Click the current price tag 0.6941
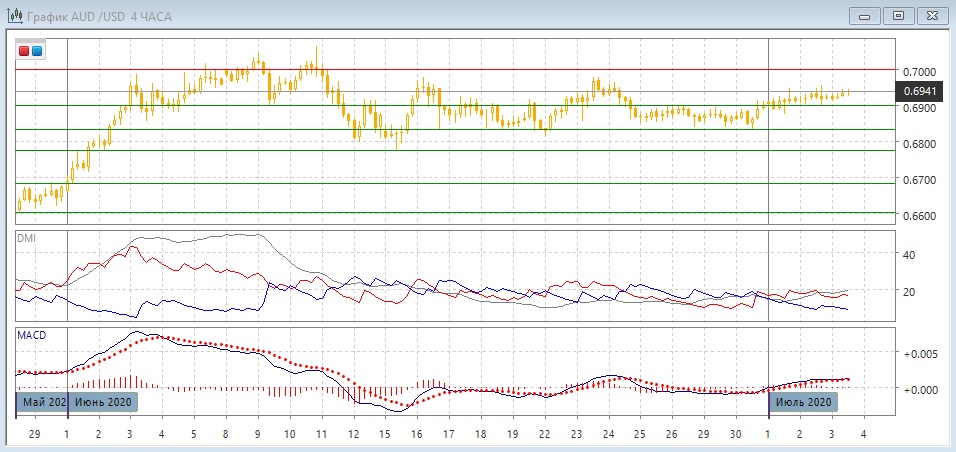 920,91
